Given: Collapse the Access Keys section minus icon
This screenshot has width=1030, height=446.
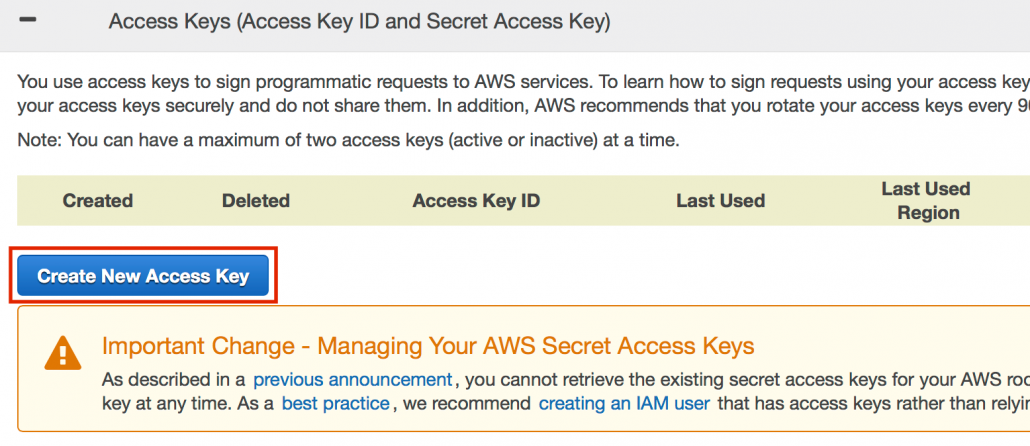Looking at the screenshot, I should (x=27, y=20).
